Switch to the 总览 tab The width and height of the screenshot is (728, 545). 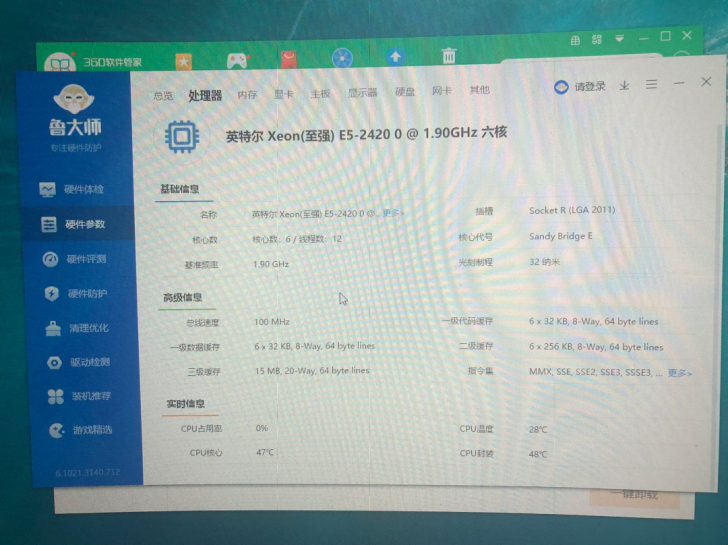[163, 96]
